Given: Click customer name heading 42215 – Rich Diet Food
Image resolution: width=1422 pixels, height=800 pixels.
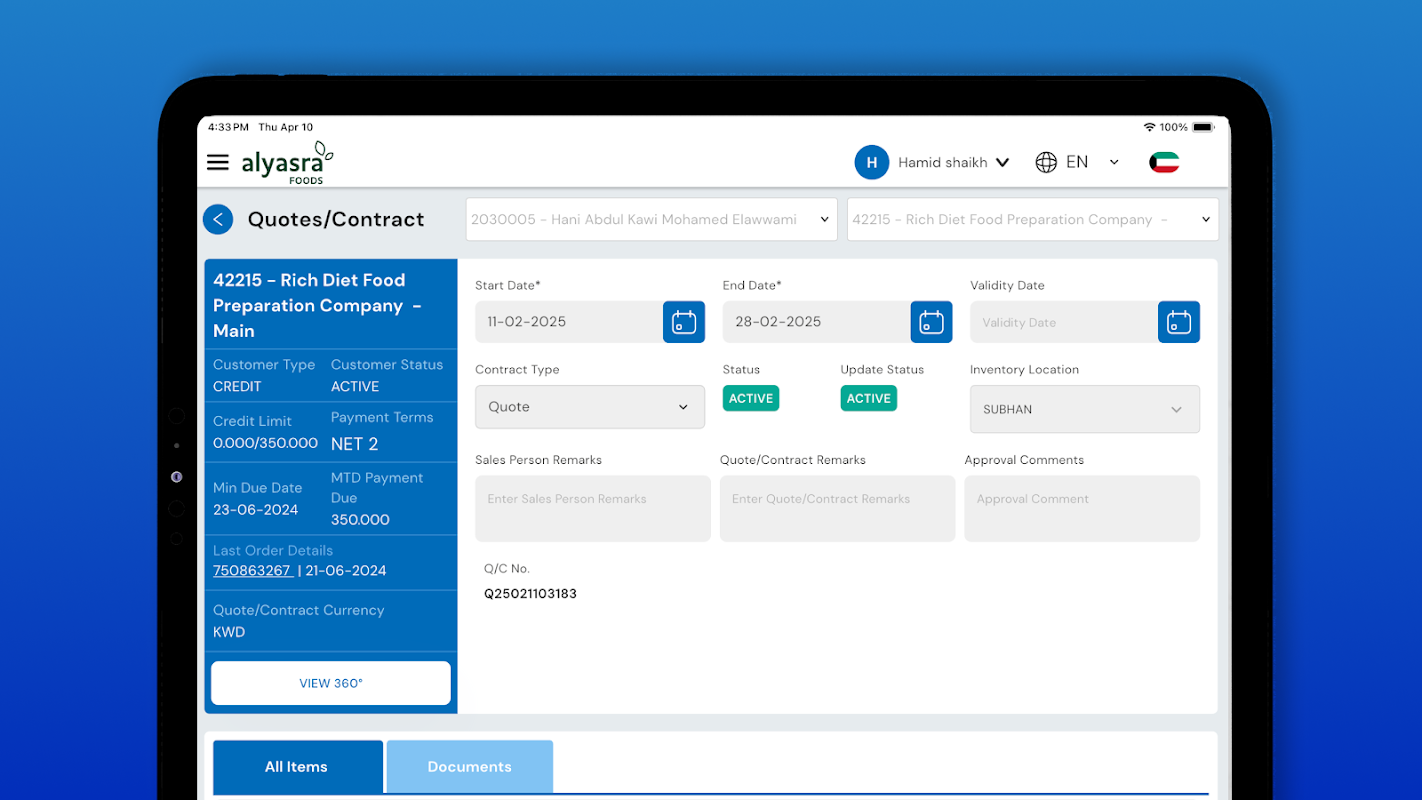Looking at the screenshot, I should pyautogui.click(x=317, y=305).
